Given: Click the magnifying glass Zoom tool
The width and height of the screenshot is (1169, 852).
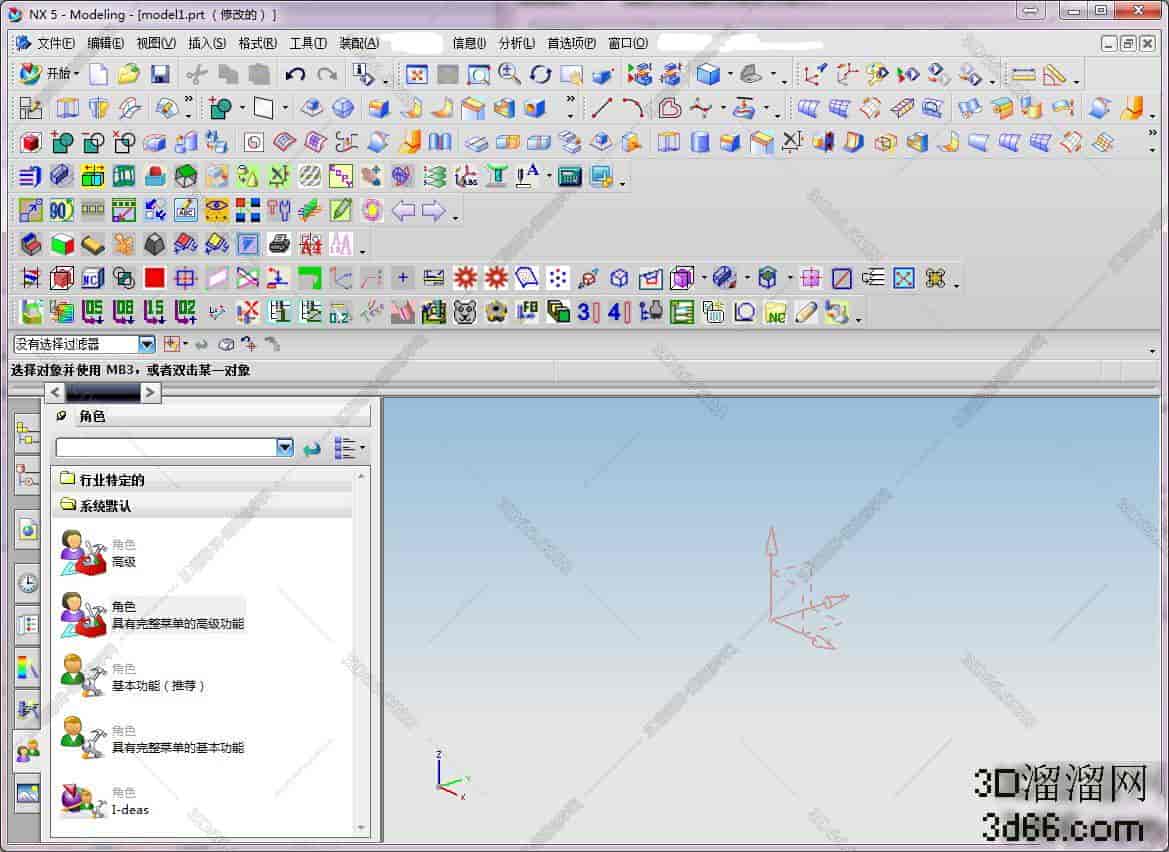Looking at the screenshot, I should click(509, 74).
